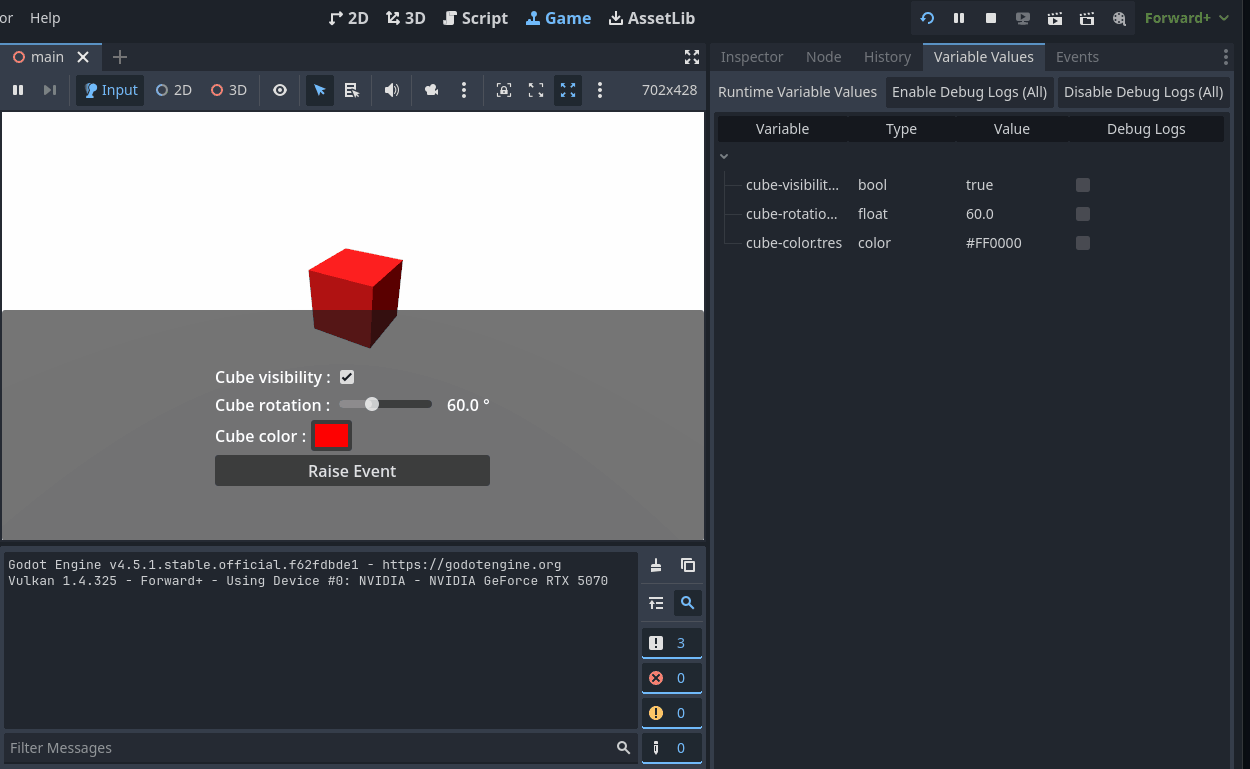The height and width of the screenshot is (769, 1250).
Task: Switch to the Events tab
Action: click(1077, 57)
